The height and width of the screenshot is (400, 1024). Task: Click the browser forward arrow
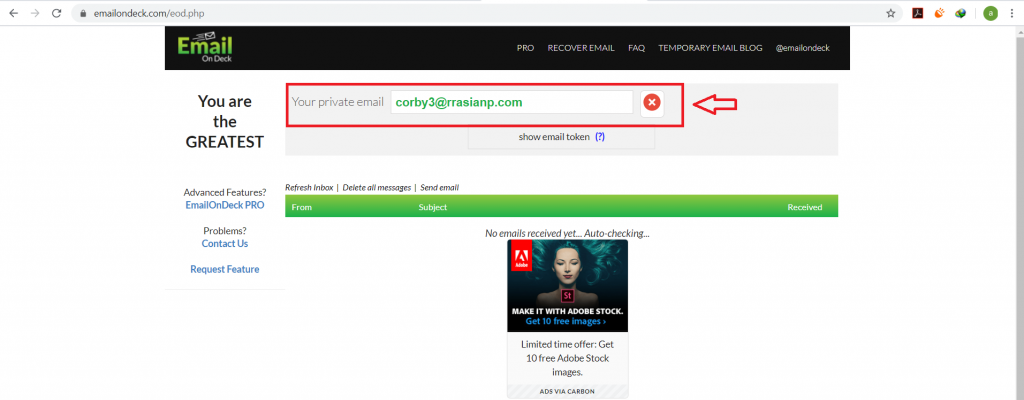click(35, 13)
